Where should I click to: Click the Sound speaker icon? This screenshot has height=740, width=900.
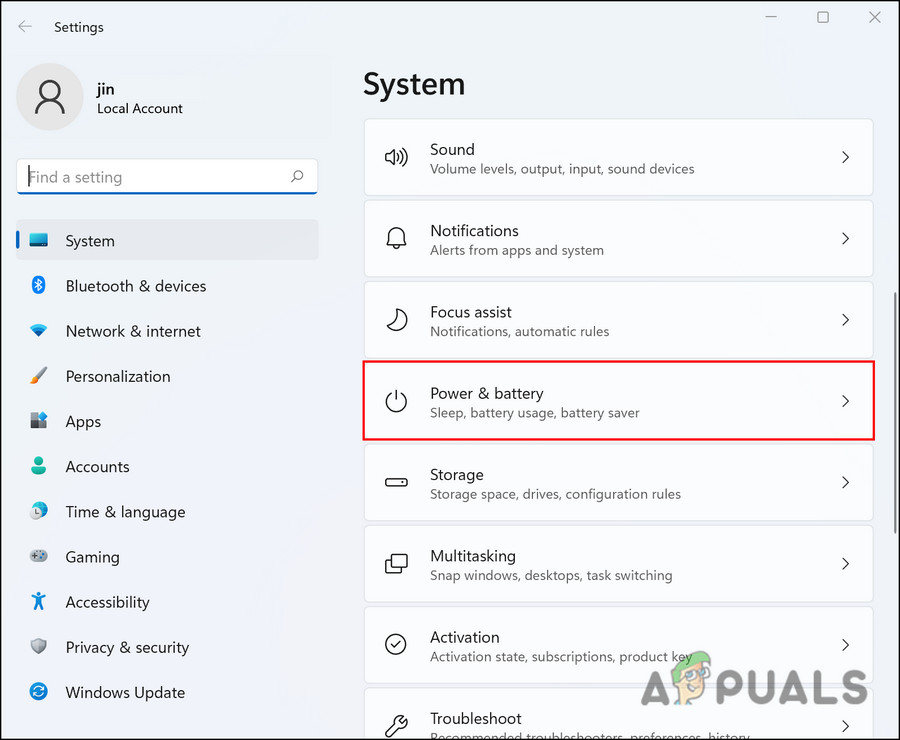click(x=397, y=158)
